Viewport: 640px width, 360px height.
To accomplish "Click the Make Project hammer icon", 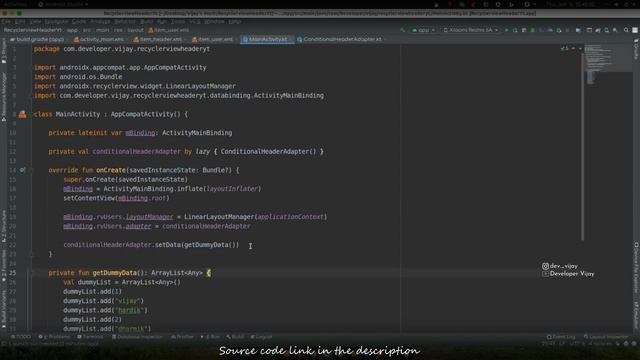I will tap(402, 30).
